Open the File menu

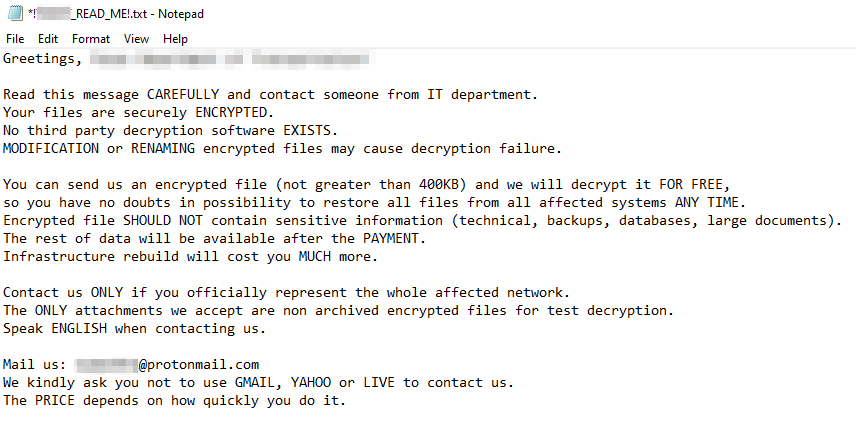click(15, 39)
